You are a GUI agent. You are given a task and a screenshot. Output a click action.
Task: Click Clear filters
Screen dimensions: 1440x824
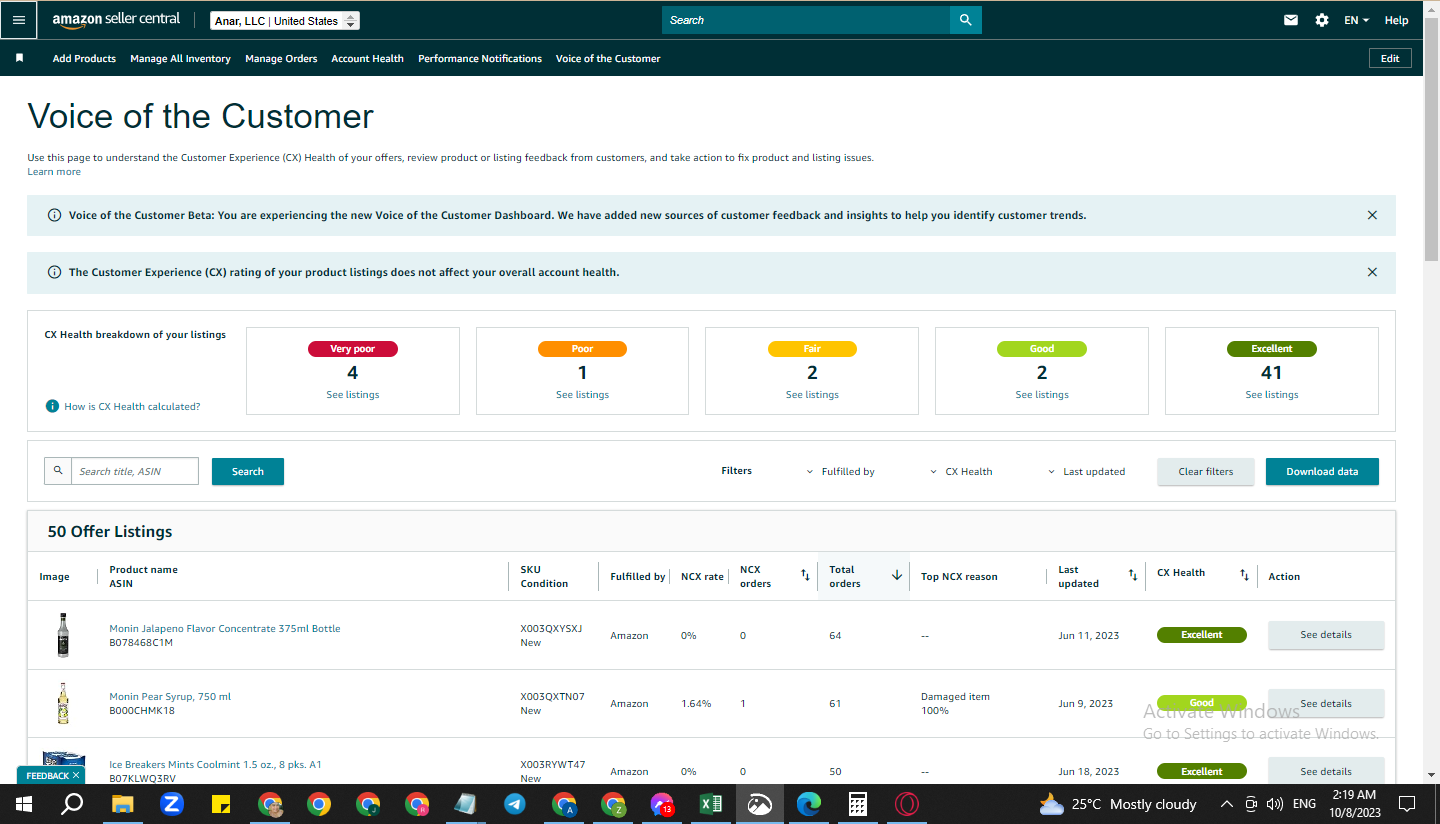[x=1206, y=471]
